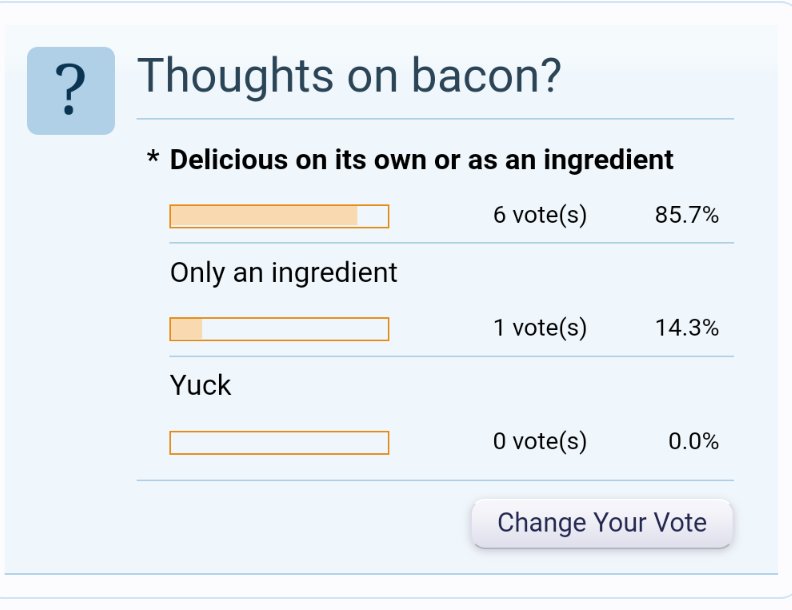Viewport: 792px width, 610px height.
Task: Click the word "ingredient" in the bold option
Action: 608,161
